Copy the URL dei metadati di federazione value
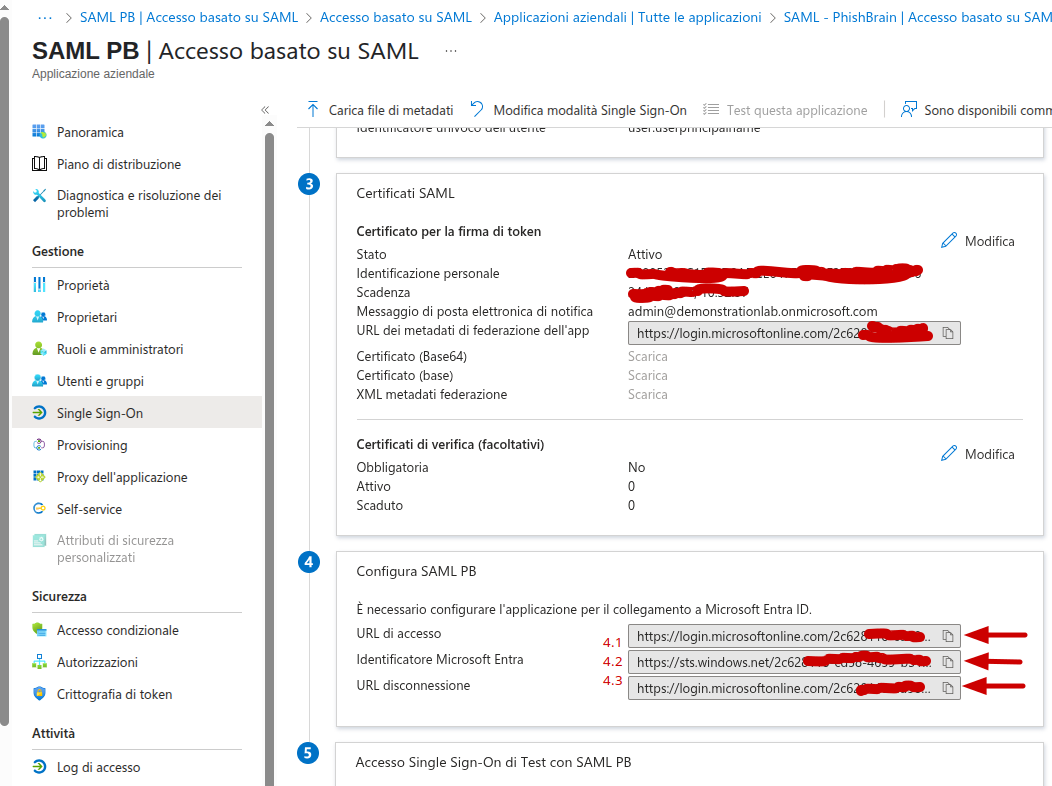 coord(948,333)
